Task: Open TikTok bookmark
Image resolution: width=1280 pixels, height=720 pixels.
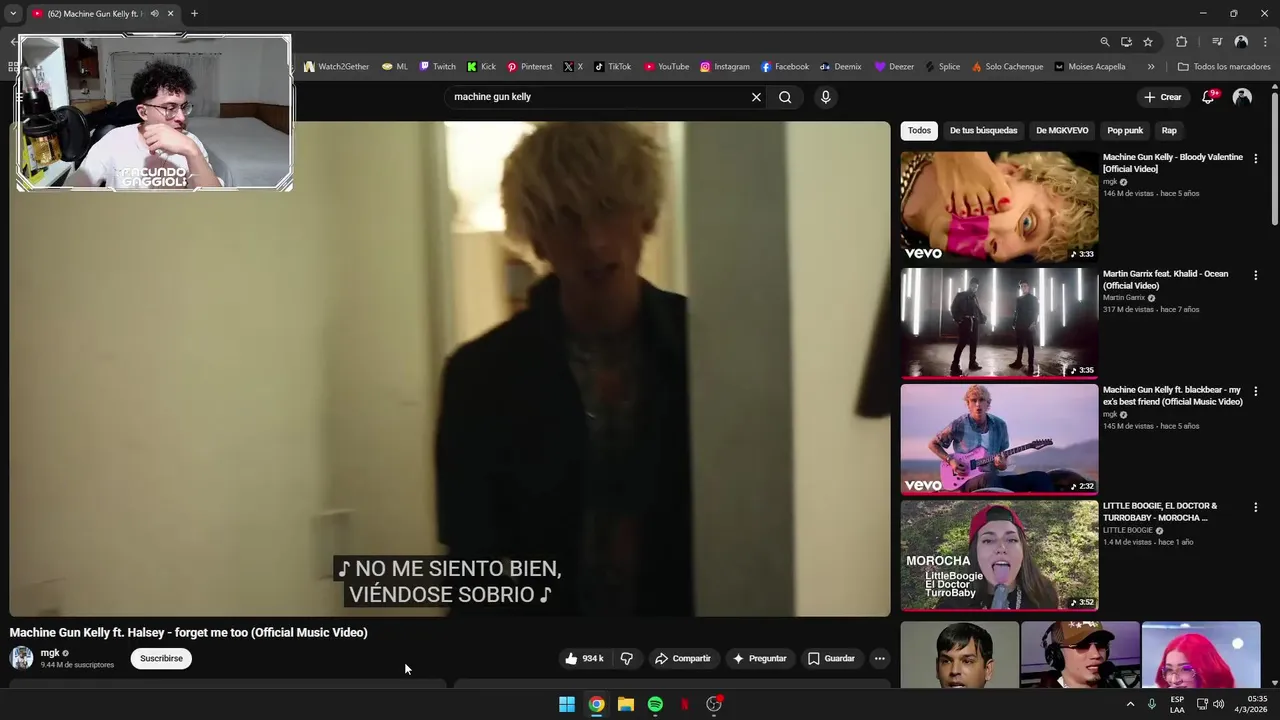Action: pos(612,67)
